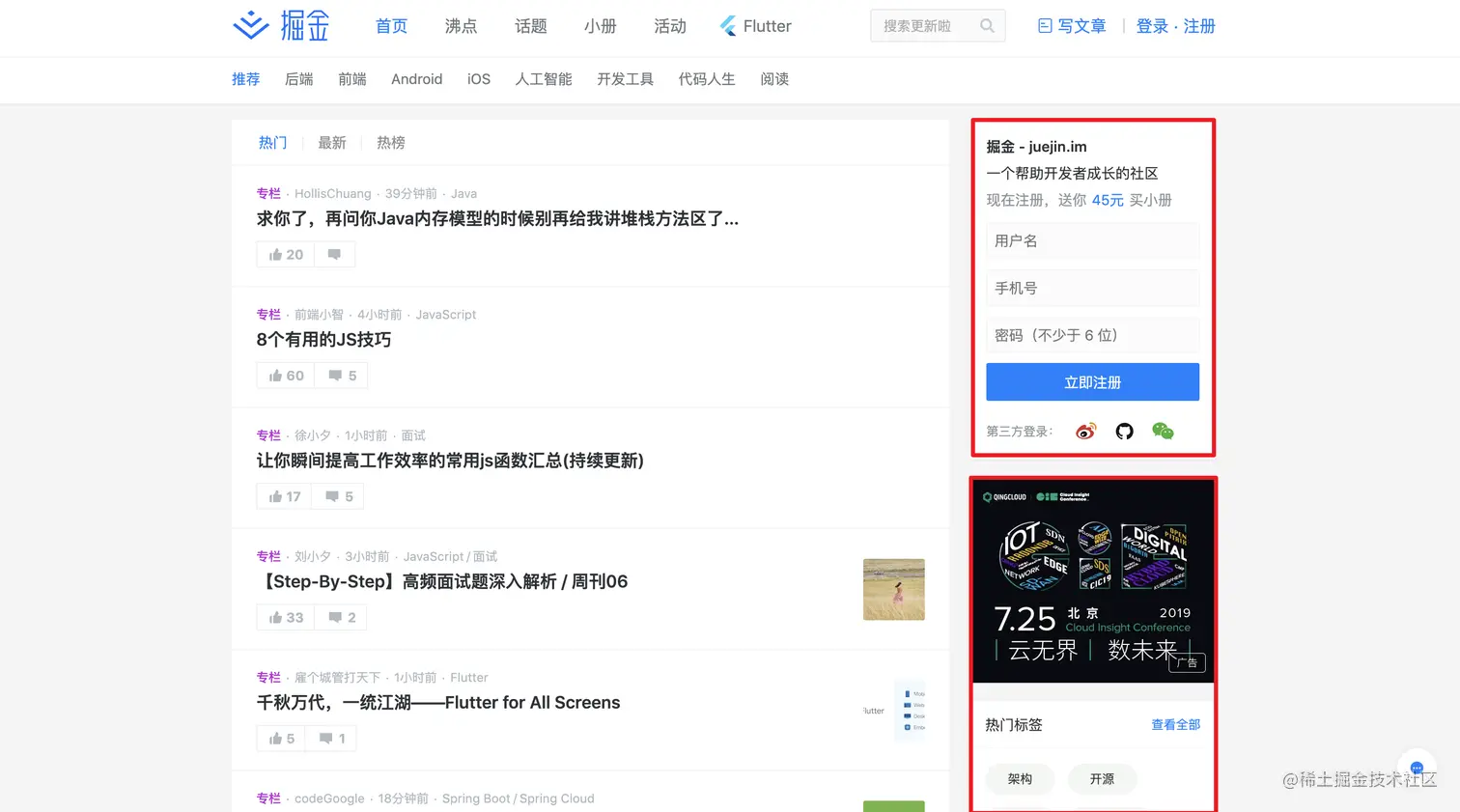The image size is (1460, 812).
Task: Select the 前端 category tab
Action: point(351,79)
